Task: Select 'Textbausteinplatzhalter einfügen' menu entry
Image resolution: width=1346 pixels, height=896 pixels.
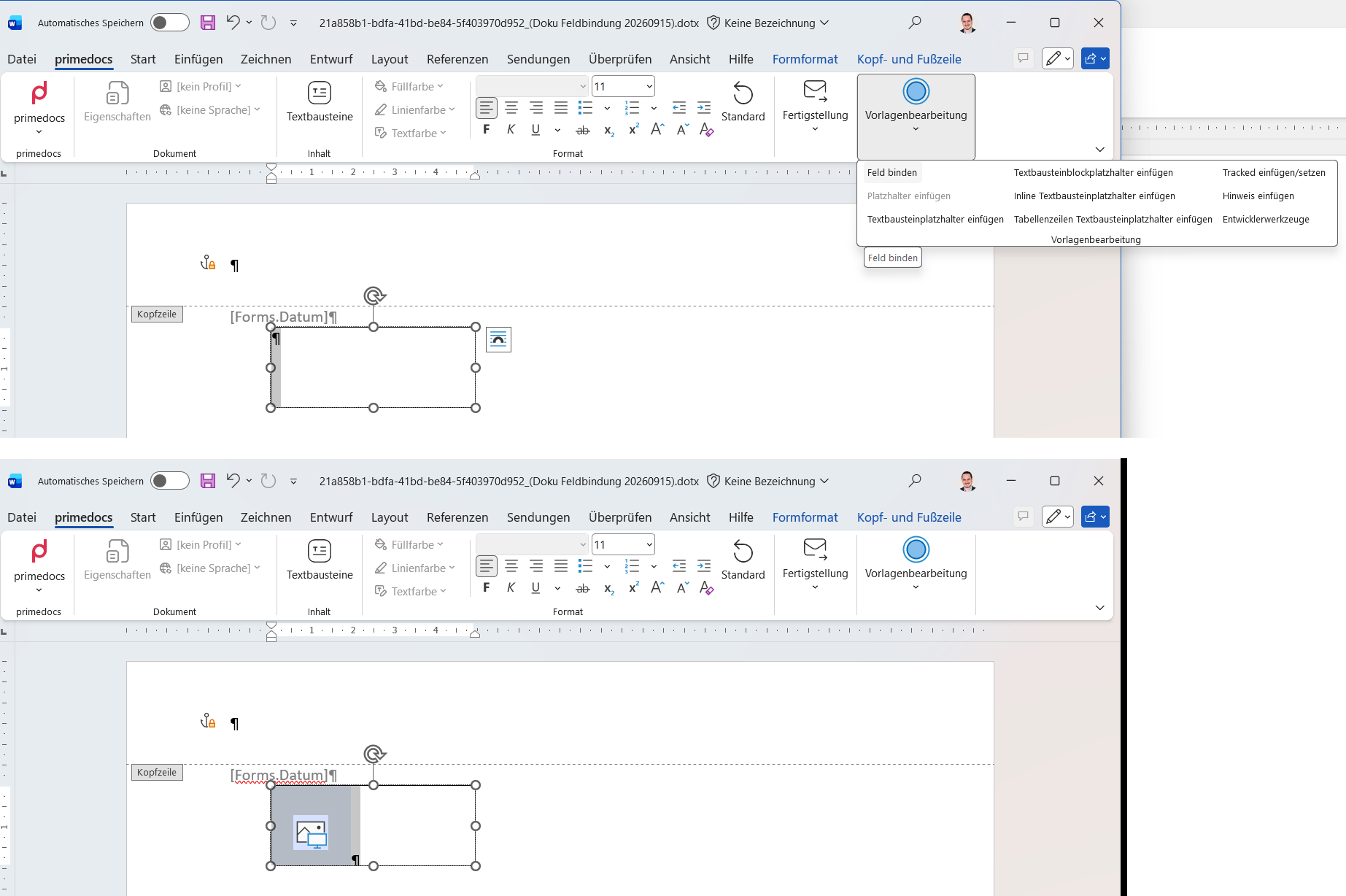Action: tap(935, 220)
